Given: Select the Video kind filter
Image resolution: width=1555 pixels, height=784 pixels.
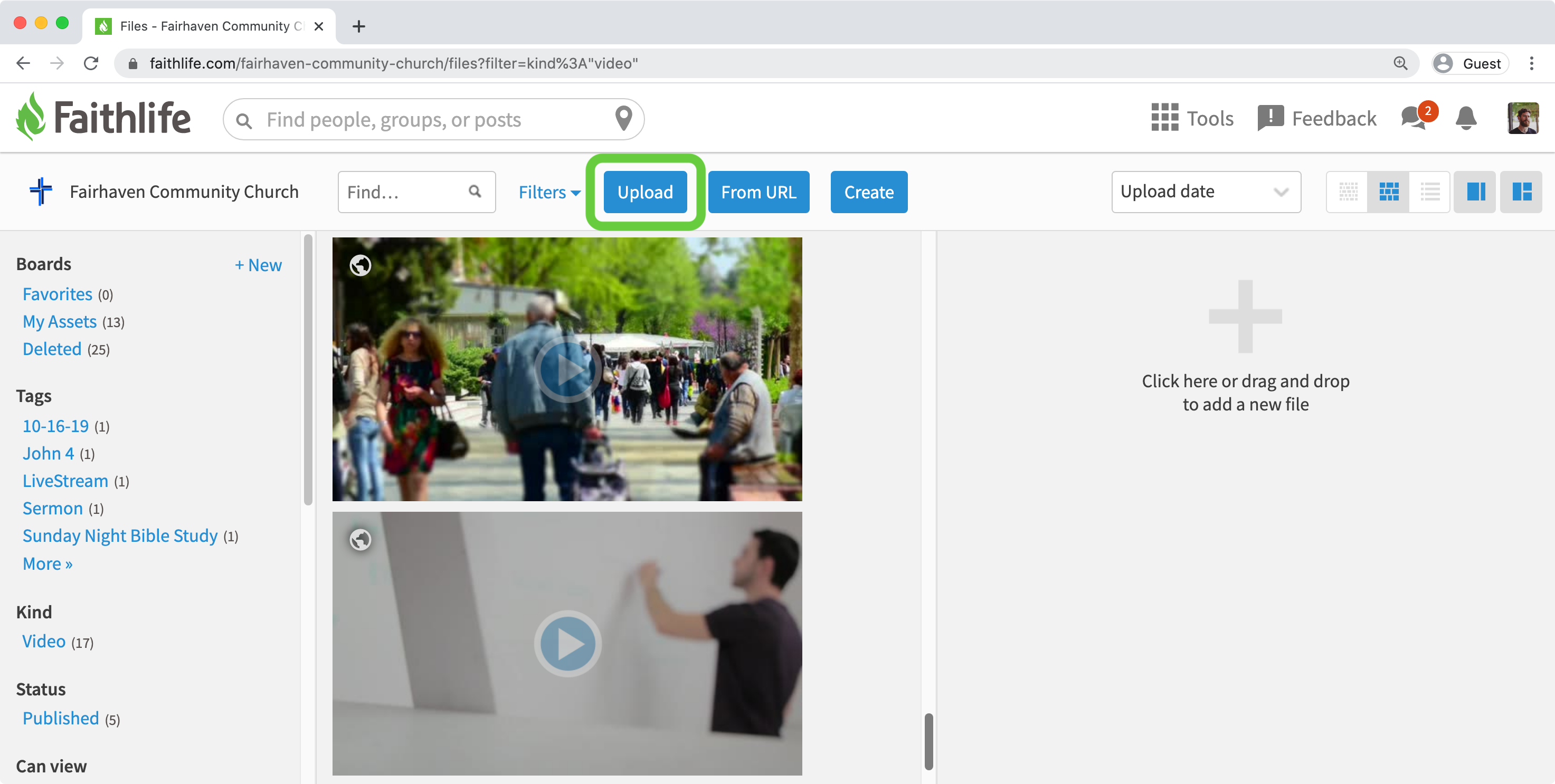Looking at the screenshot, I should point(44,641).
